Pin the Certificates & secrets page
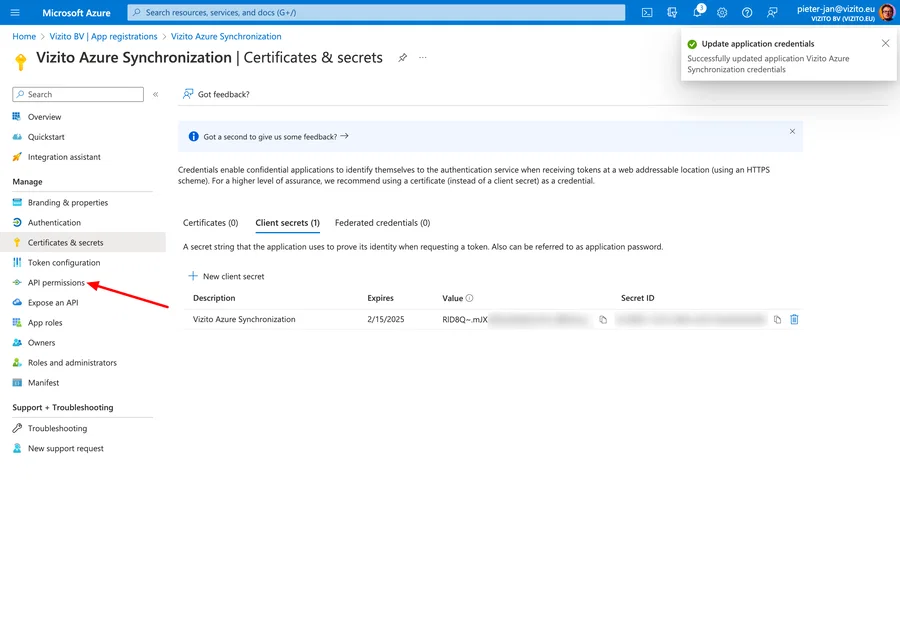 (x=403, y=58)
